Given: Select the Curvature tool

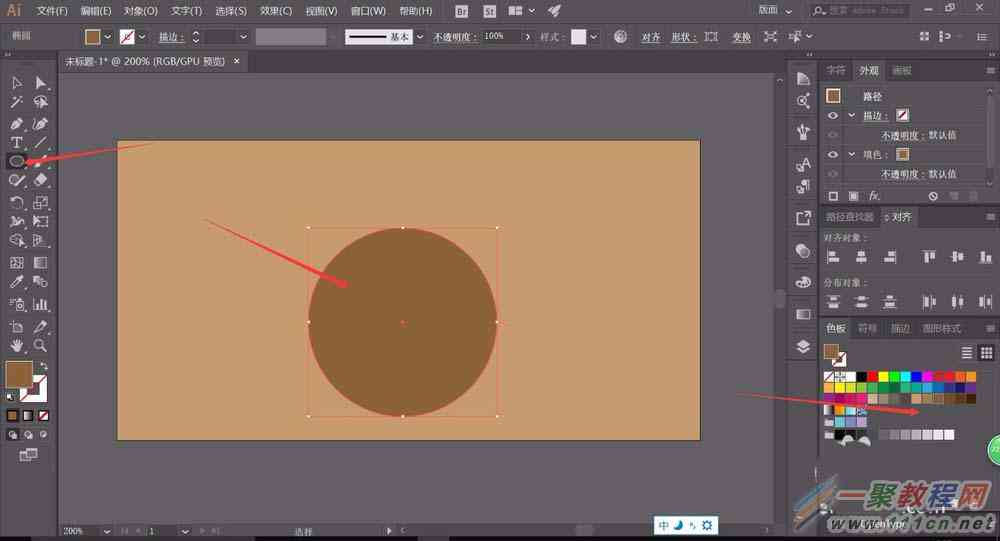Looking at the screenshot, I should [x=41, y=124].
